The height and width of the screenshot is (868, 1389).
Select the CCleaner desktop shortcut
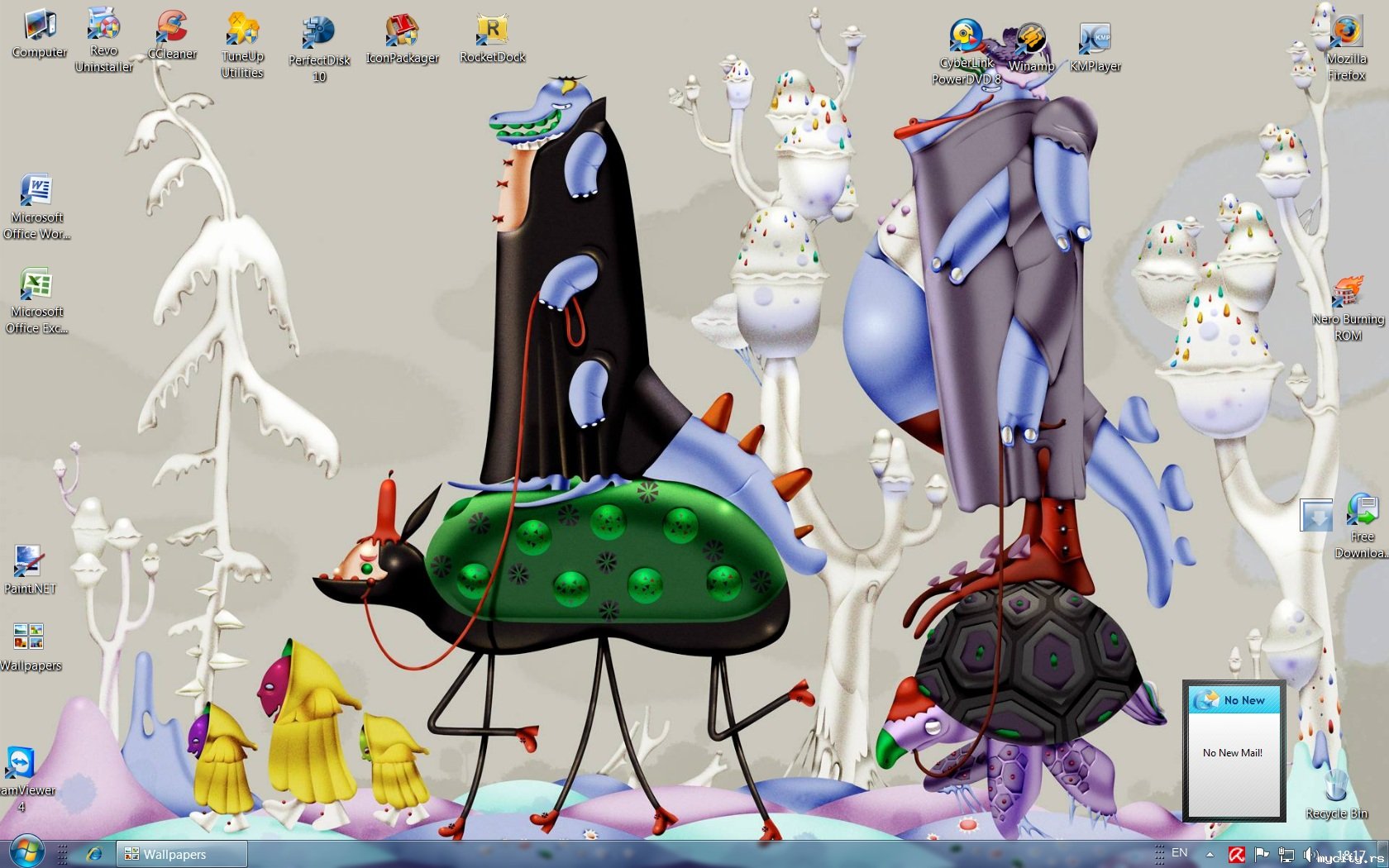[172, 35]
